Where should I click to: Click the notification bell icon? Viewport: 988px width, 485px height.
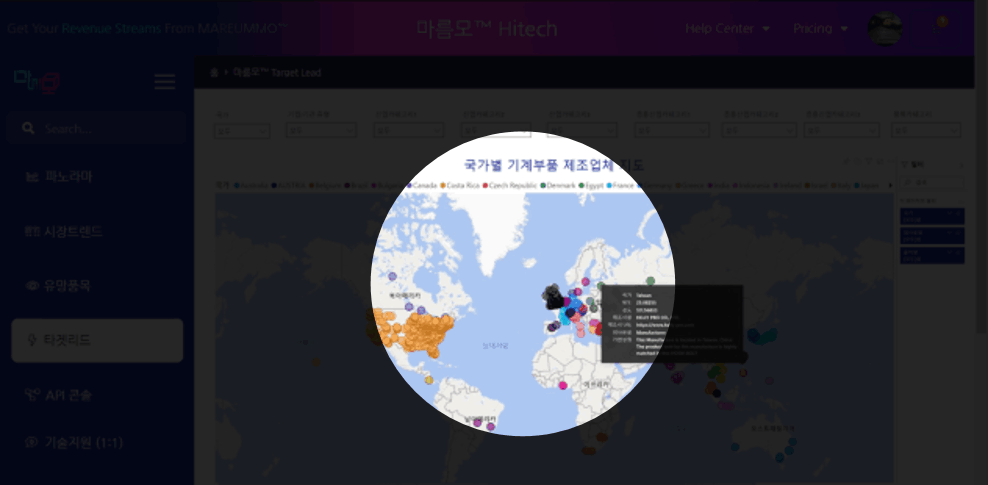pos(941,22)
